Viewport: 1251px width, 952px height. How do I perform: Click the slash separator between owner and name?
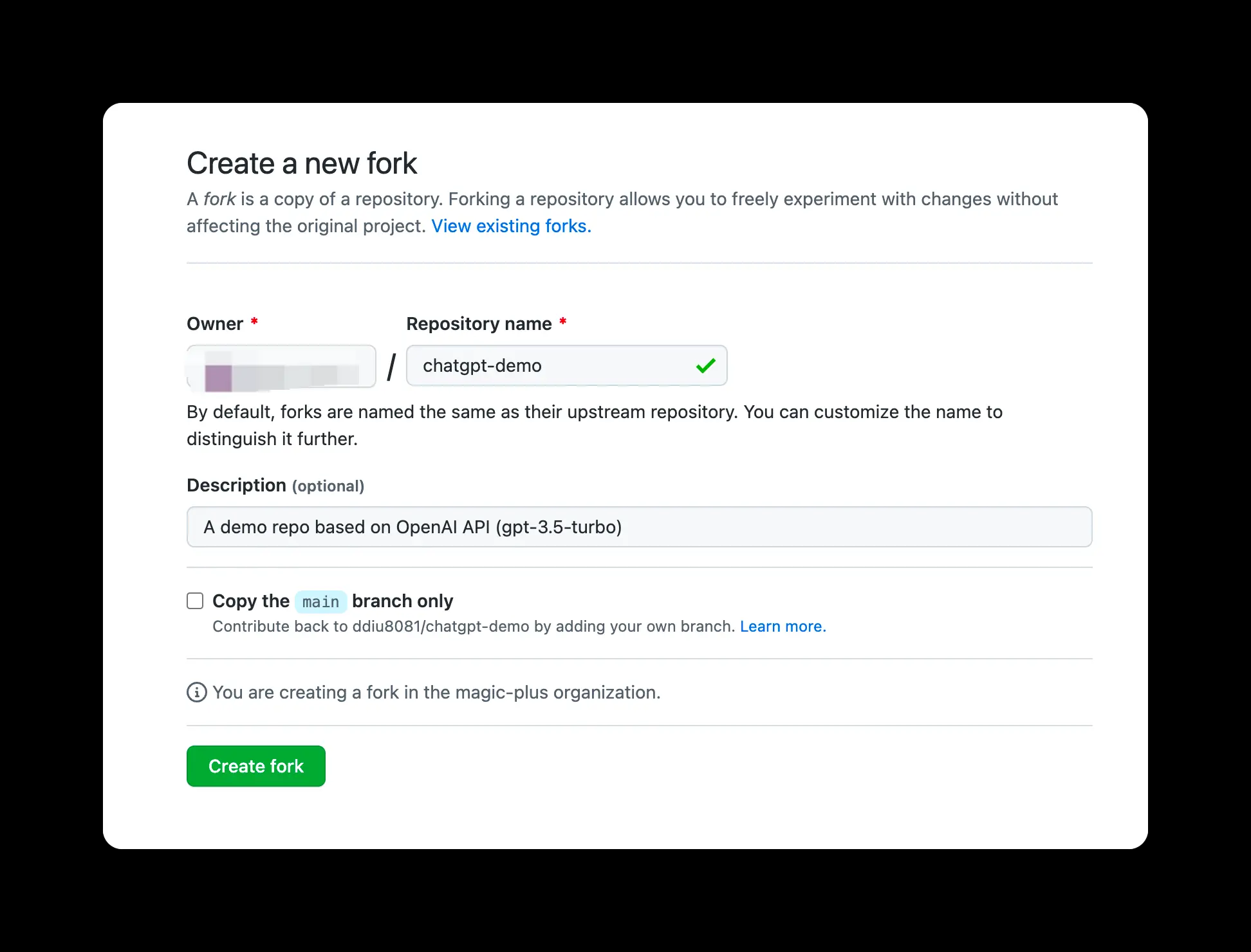click(391, 367)
